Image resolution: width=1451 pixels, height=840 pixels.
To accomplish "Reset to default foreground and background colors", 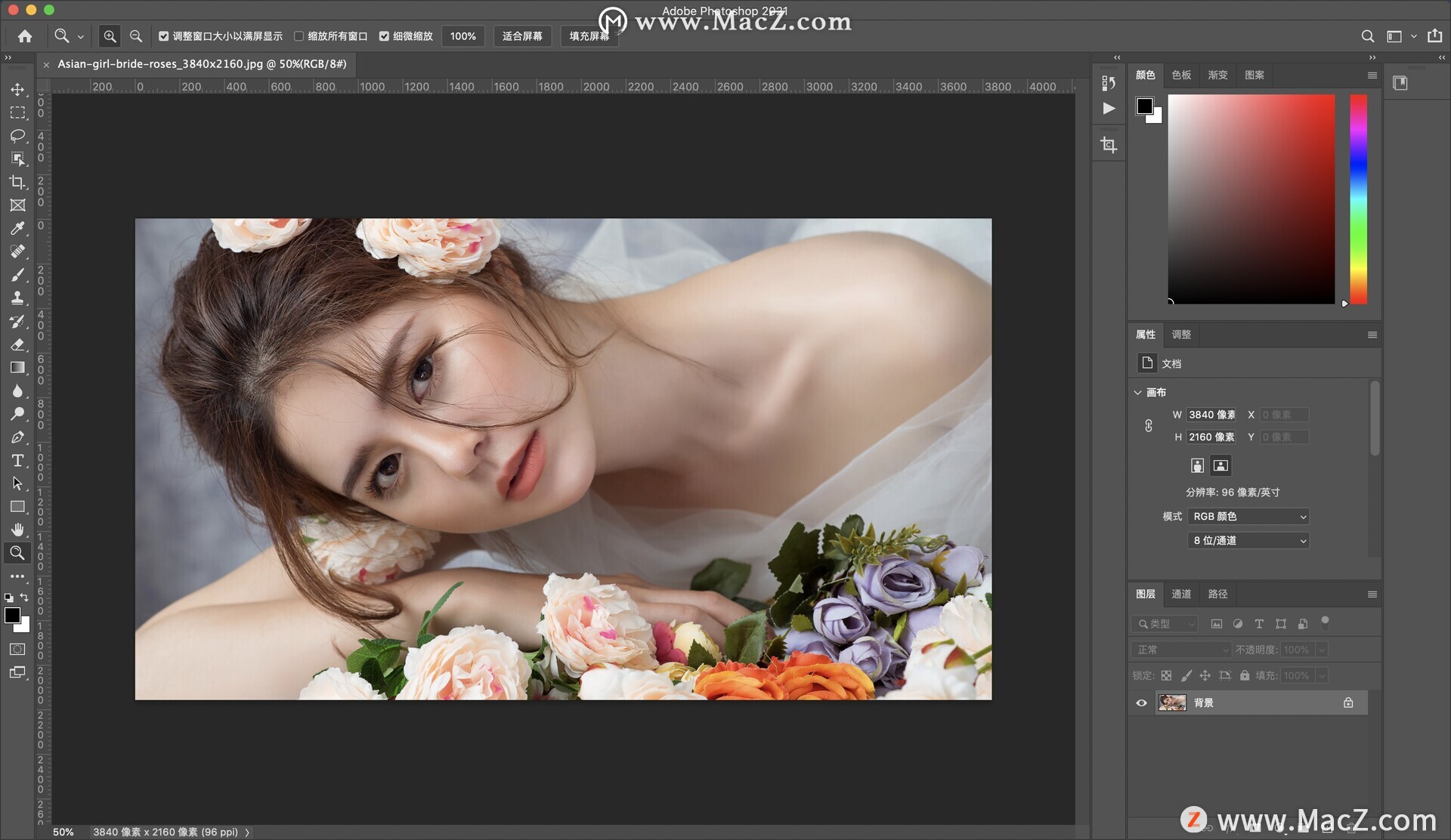I will [x=8, y=598].
